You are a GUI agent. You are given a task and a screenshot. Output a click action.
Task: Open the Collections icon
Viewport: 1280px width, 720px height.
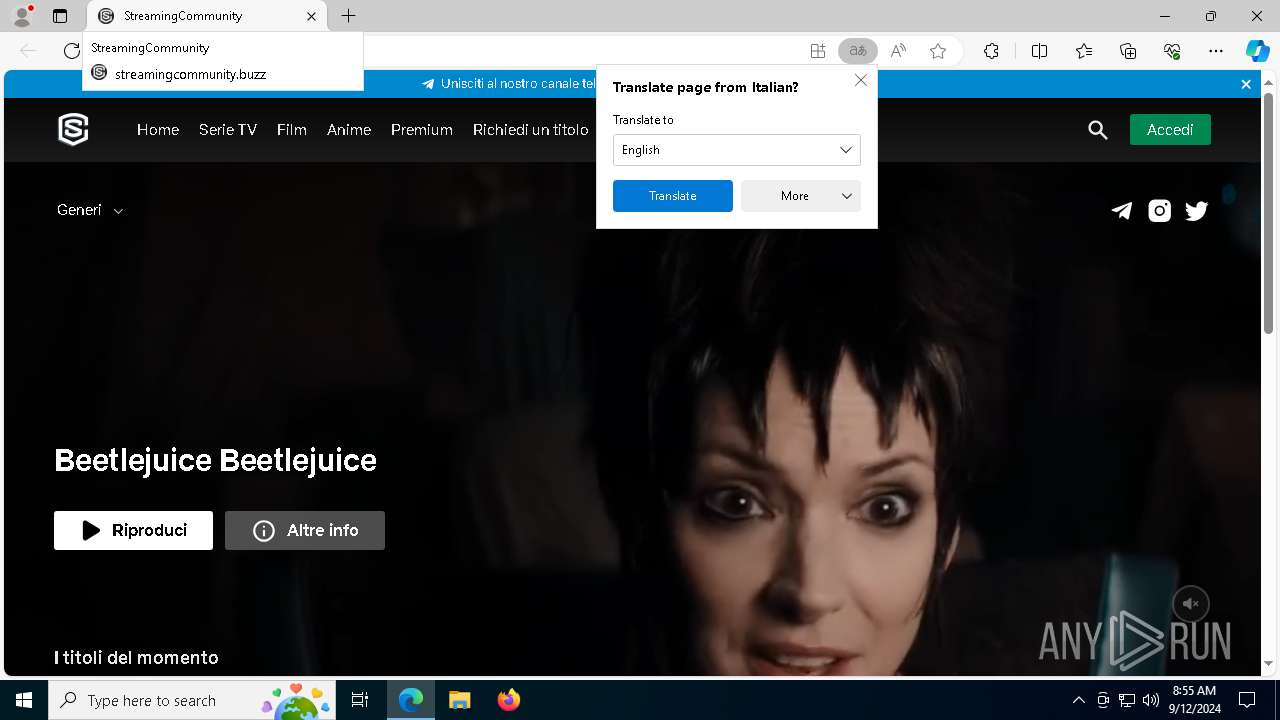click(x=1128, y=51)
